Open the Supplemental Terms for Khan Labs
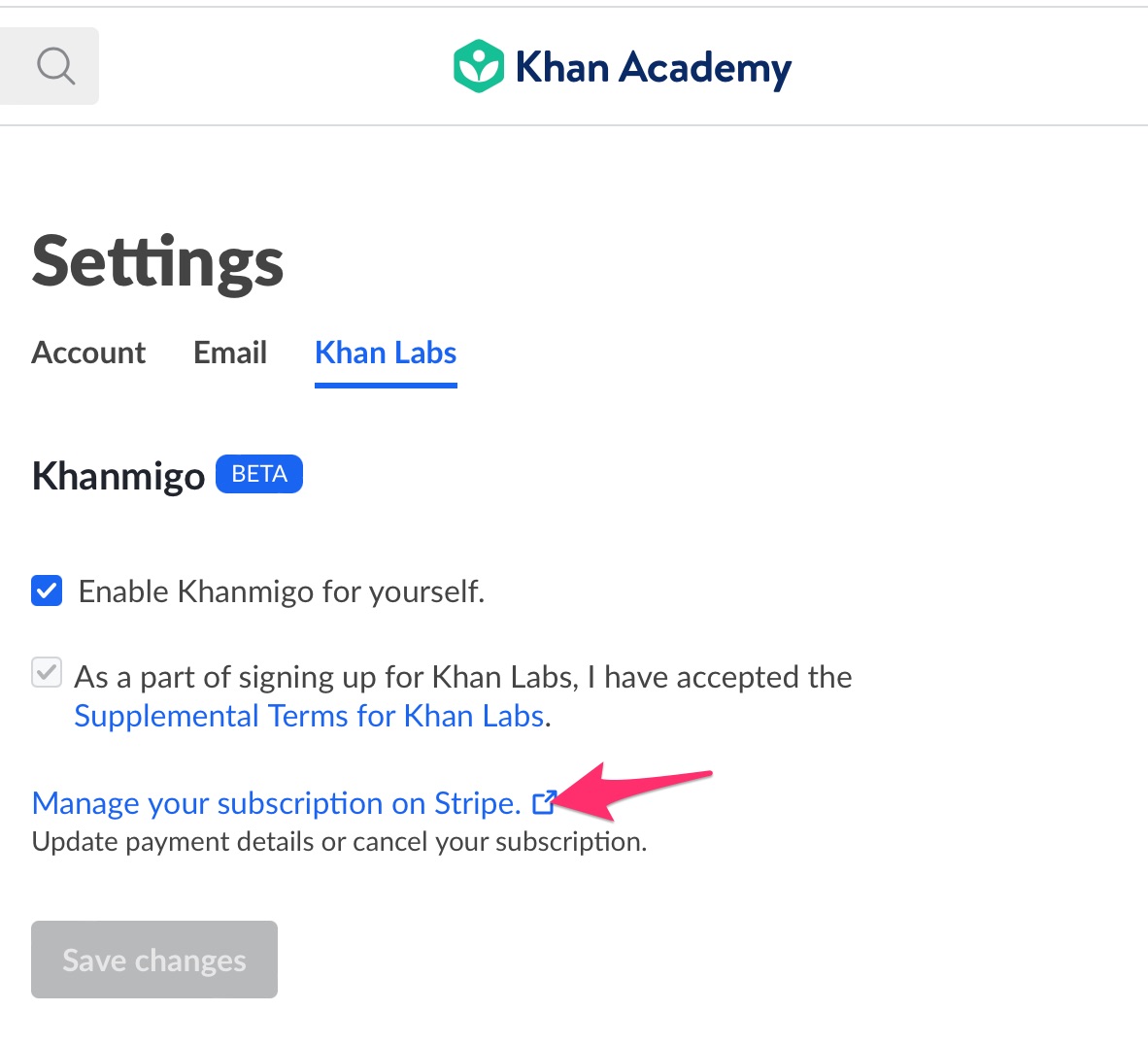Screen dimensions: 1148x1045 coord(308,716)
